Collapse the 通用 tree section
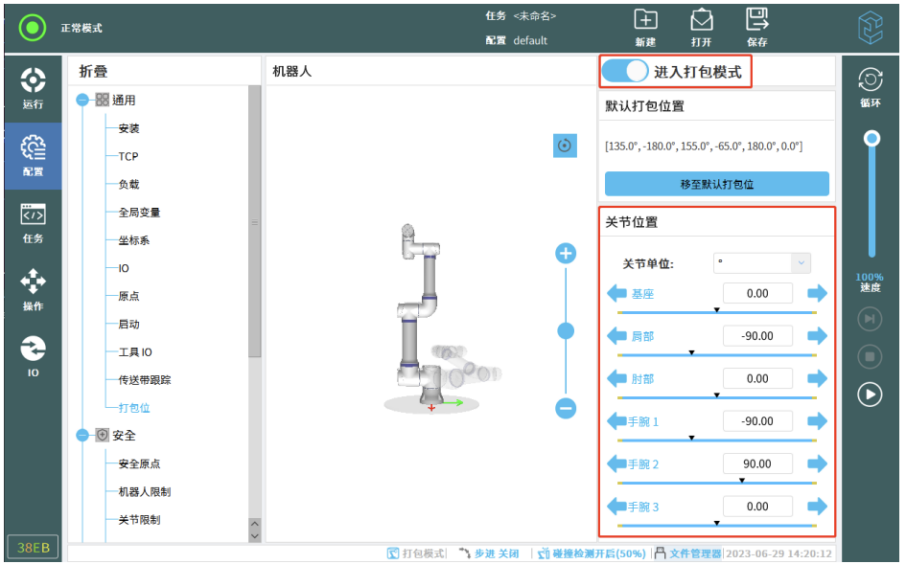The image size is (906, 564). 83,100
